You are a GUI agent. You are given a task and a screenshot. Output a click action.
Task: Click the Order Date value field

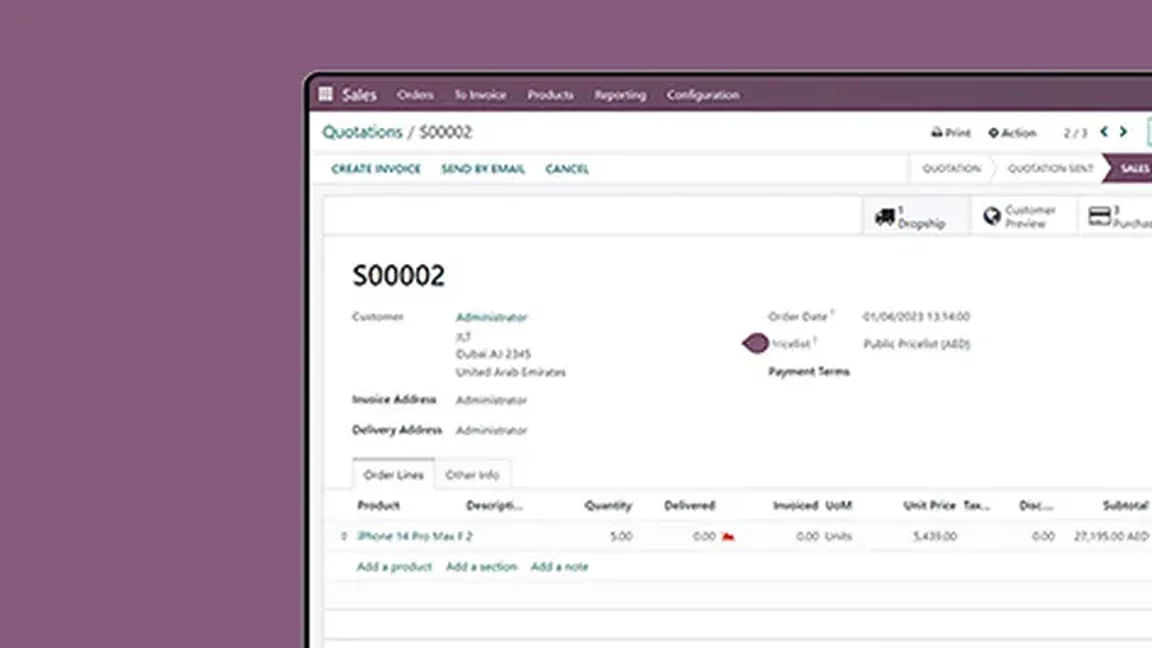click(916, 317)
